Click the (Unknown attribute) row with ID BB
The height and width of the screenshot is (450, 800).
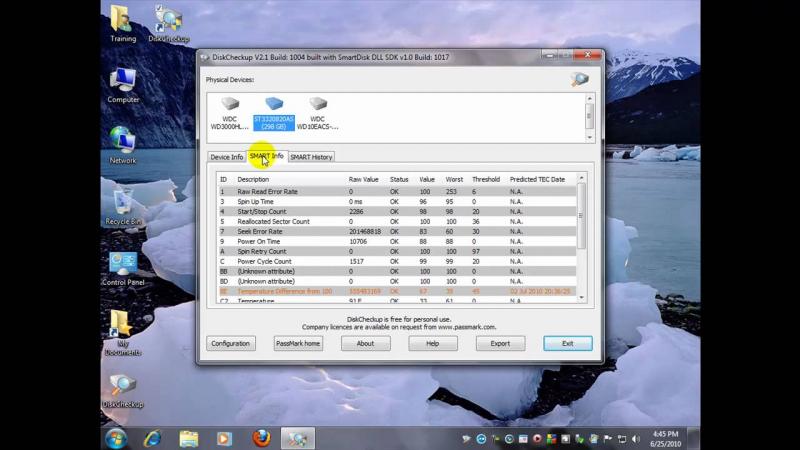point(396,271)
